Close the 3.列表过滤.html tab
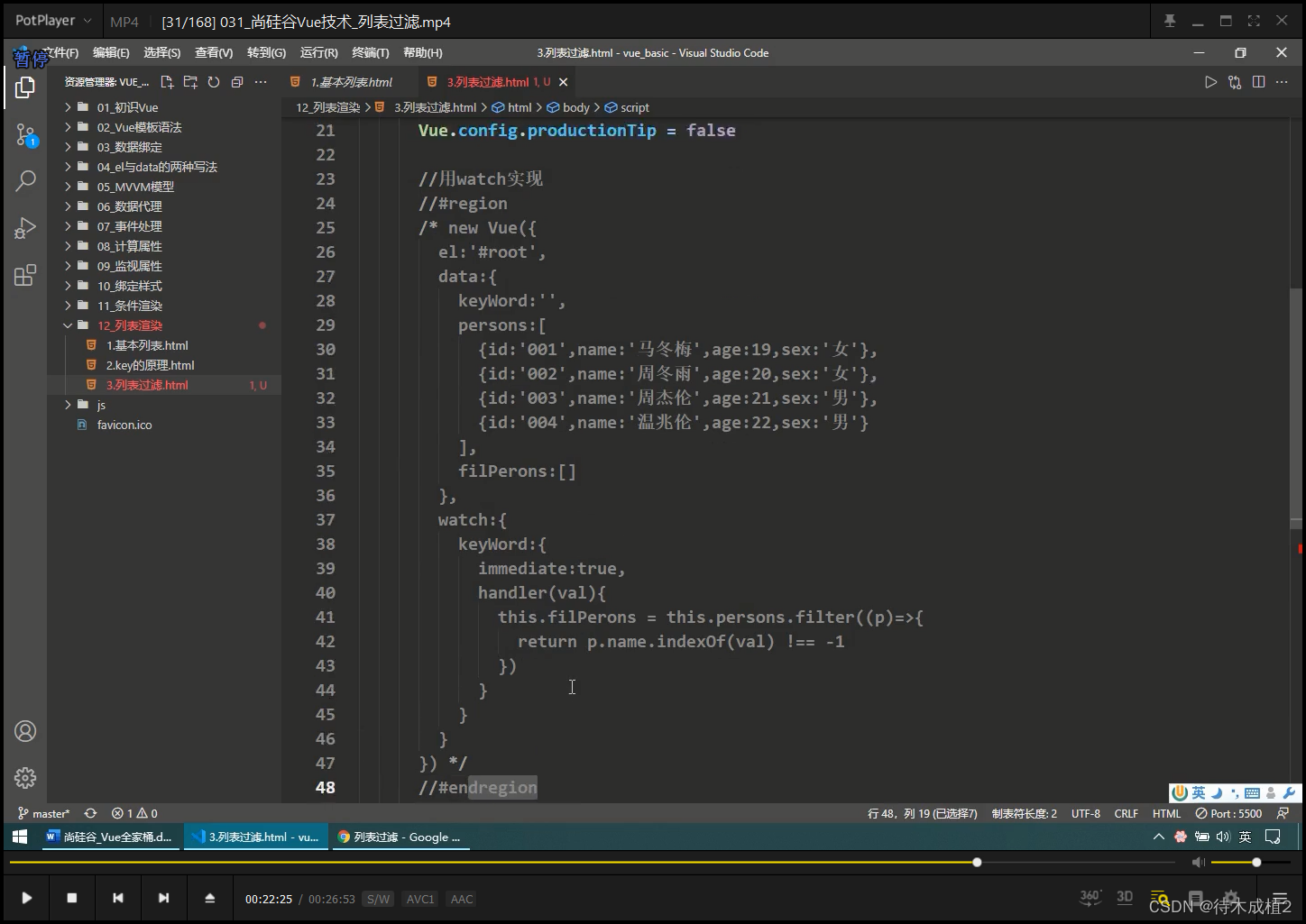 [x=563, y=82]
